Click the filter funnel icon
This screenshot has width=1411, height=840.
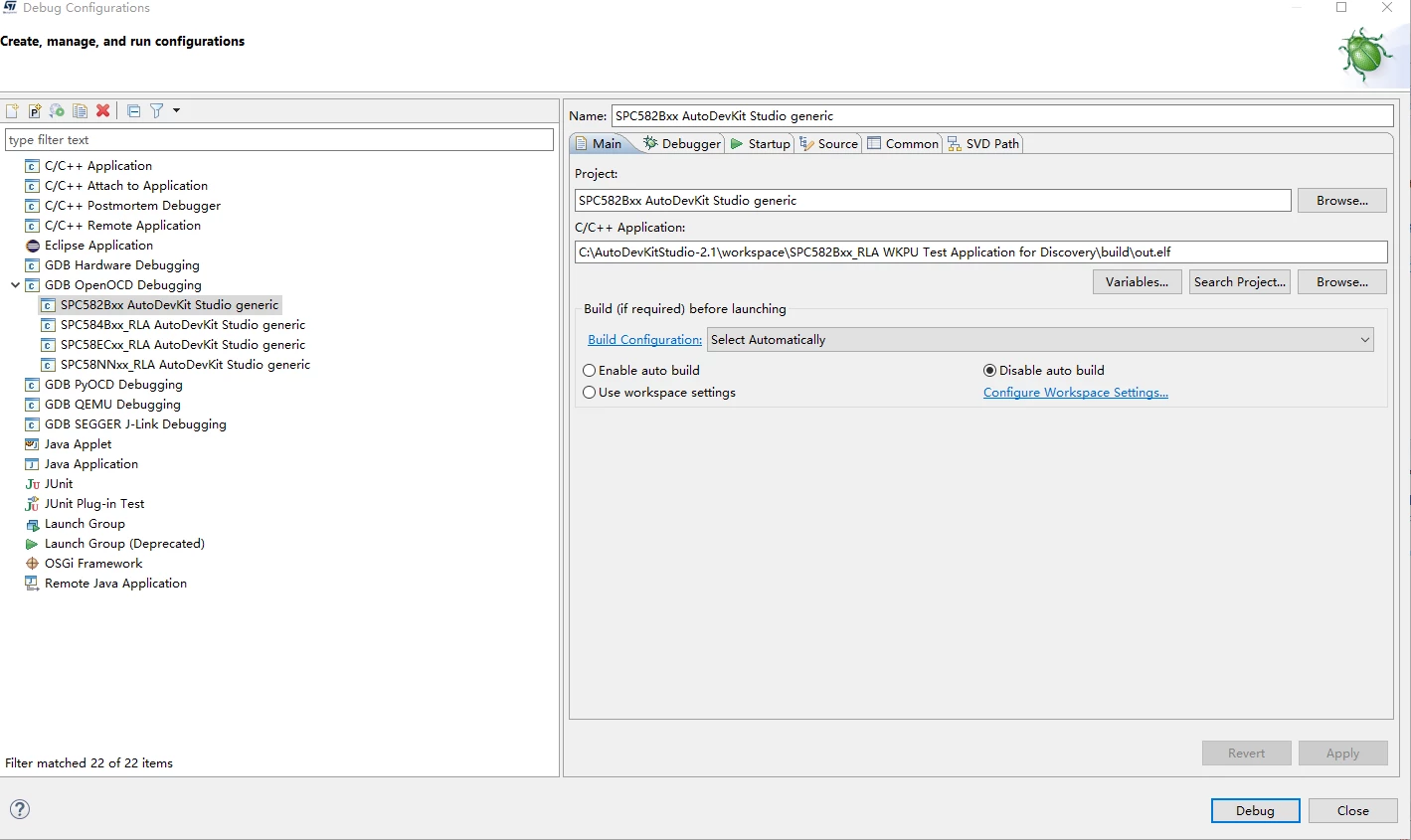156,110
